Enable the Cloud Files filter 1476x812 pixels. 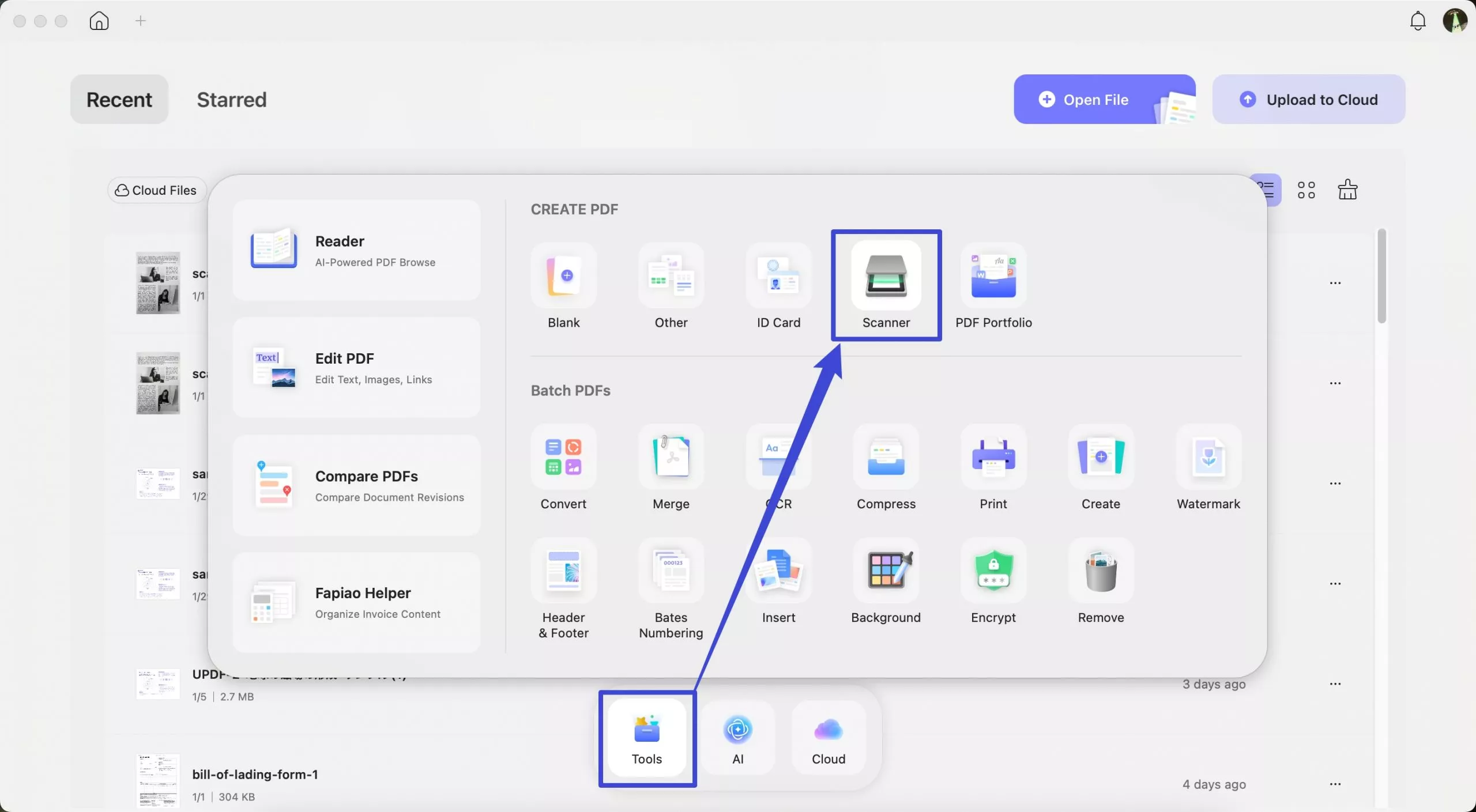(156, 190)
